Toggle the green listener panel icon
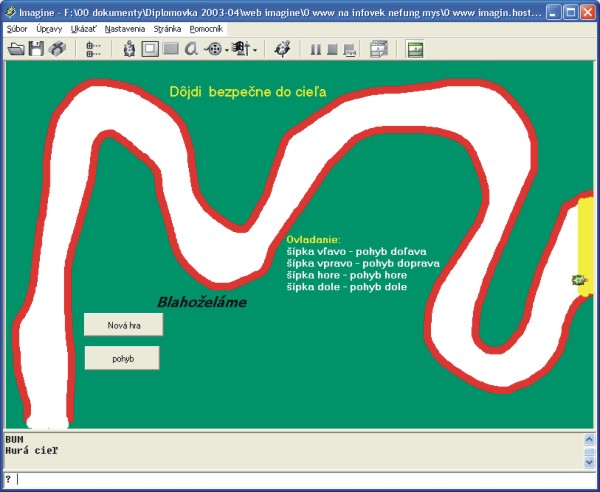600x492 pixels. coord(415,49)
